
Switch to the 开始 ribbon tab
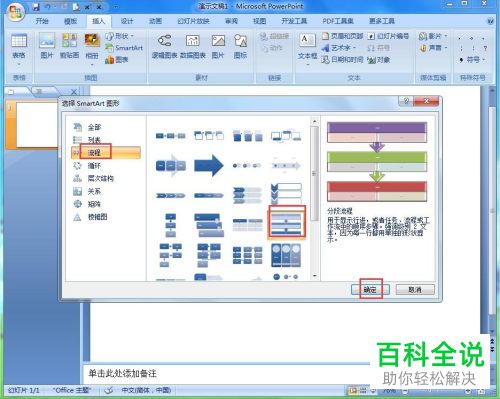point(42,21)
